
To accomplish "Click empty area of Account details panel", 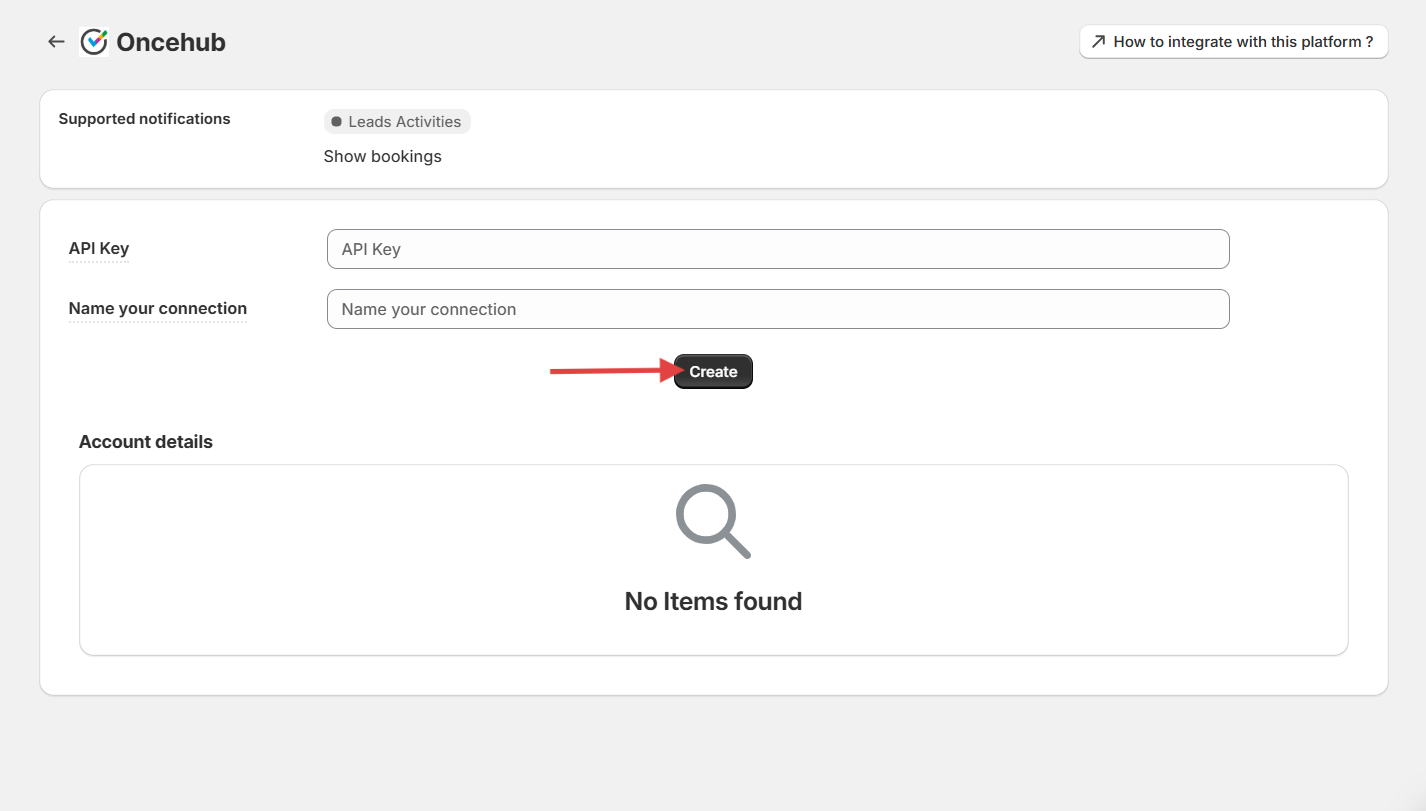I will (x=1050, y=560).
